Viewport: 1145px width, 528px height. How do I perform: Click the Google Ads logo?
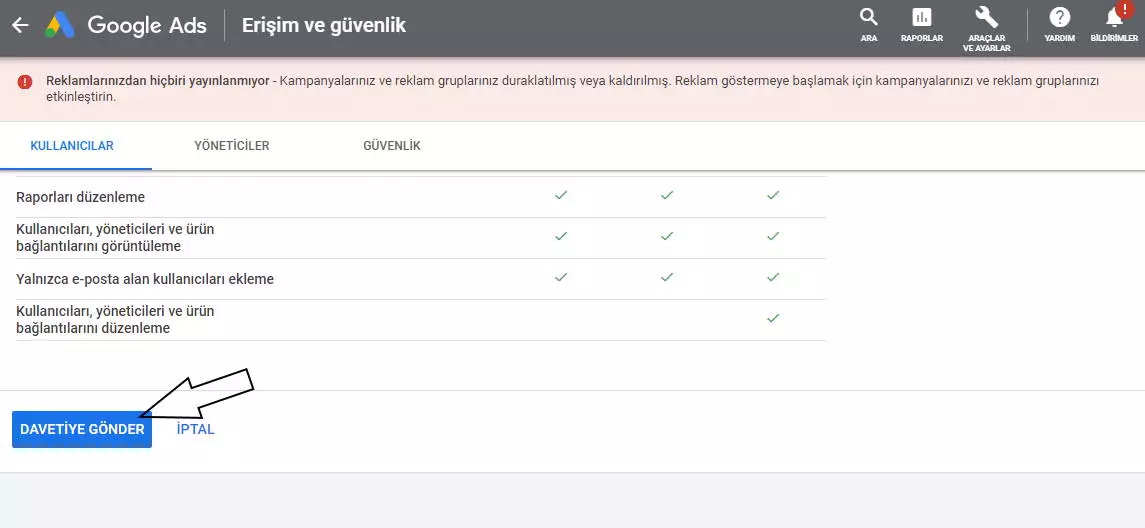click(126, 26)
